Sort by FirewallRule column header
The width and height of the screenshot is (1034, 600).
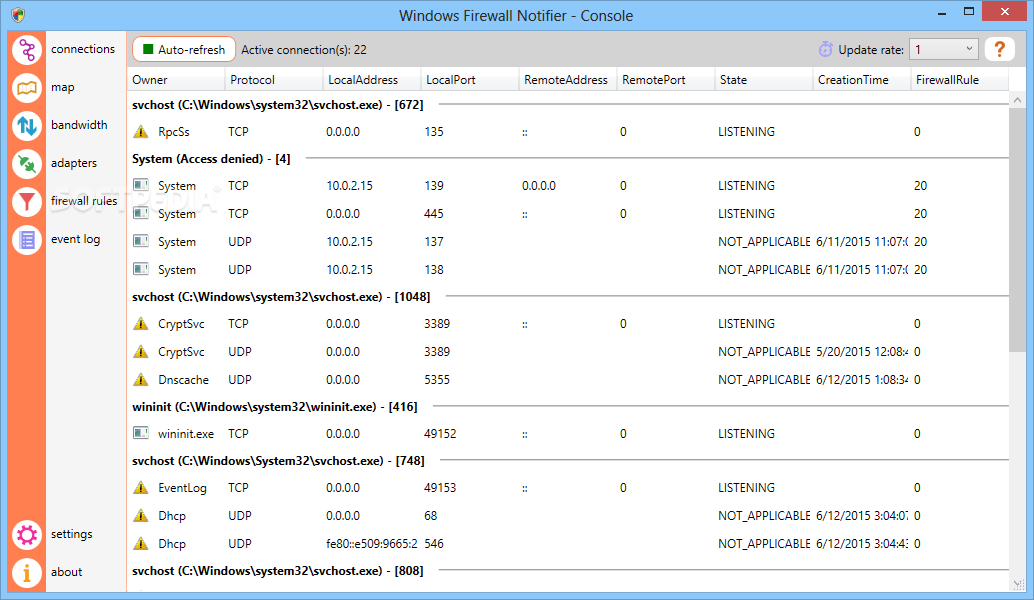(959, 80)
